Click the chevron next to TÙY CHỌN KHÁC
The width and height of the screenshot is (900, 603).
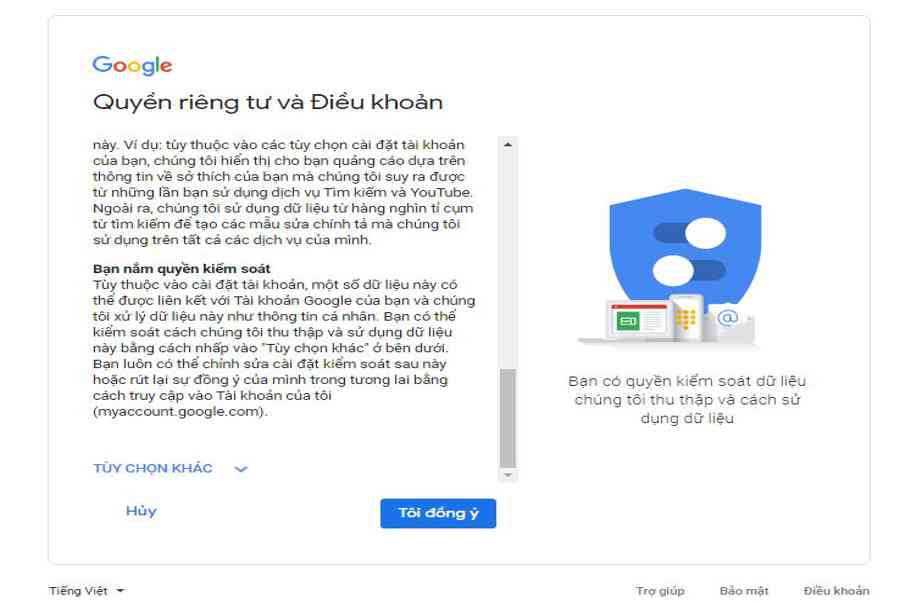(x=241, y=469)
